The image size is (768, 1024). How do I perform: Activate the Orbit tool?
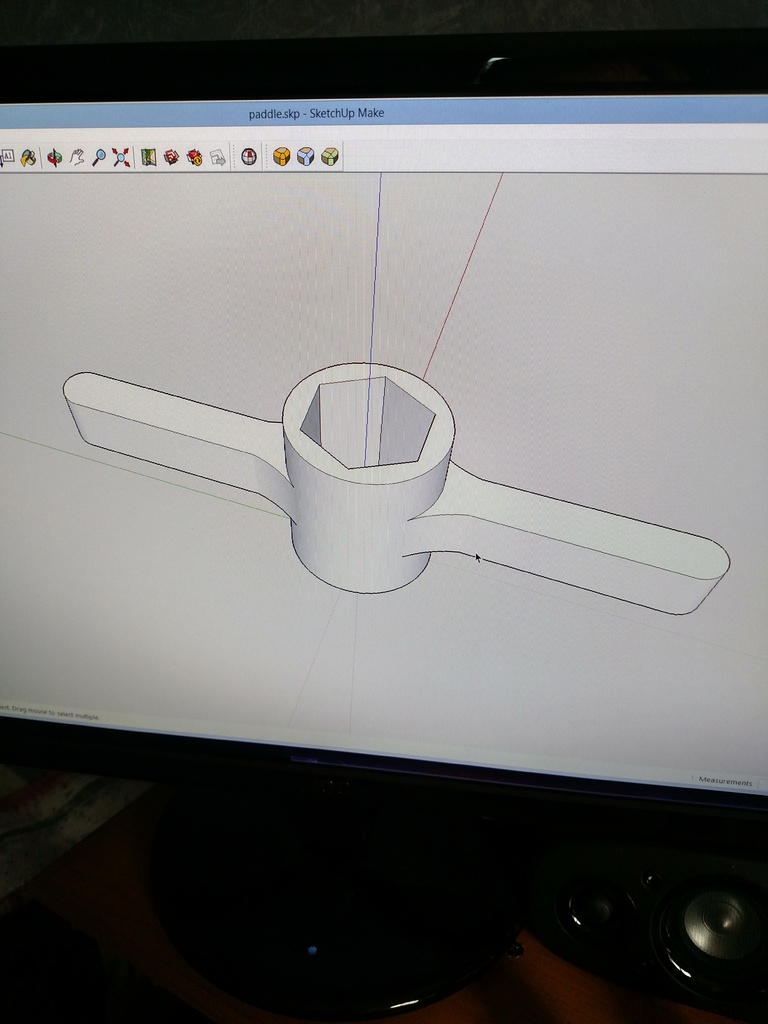click(54, 157)
